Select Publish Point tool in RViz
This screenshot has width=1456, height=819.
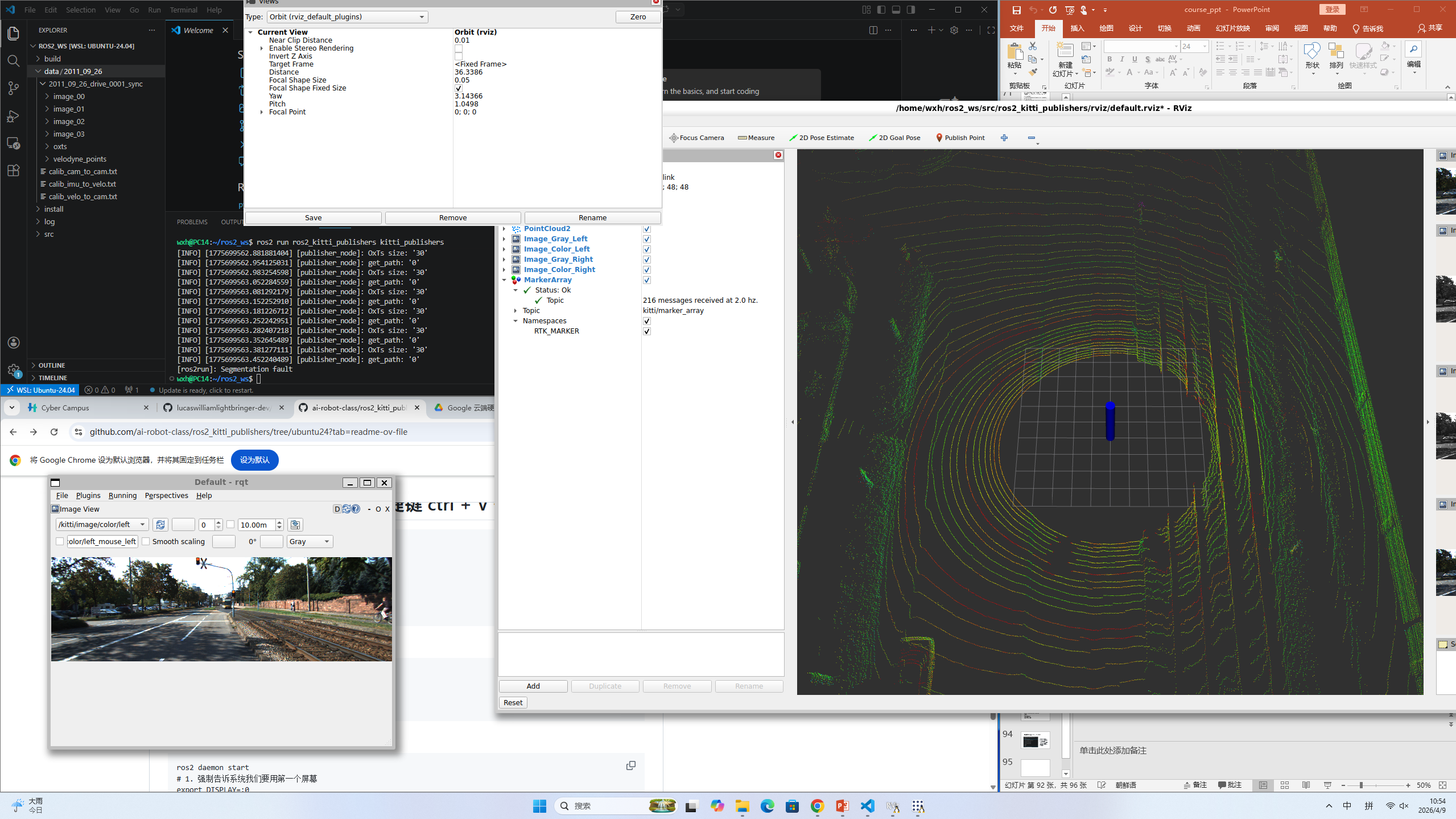pyautogui.click(x=960, y=138)
